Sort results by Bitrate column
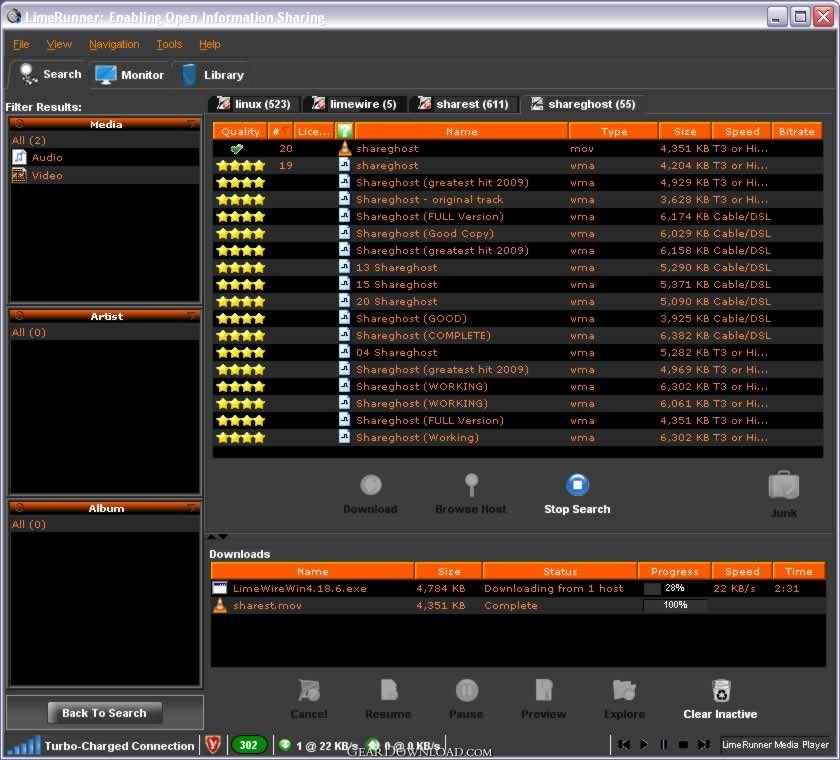This screenshot has height=760, width=840. (797, 131)
